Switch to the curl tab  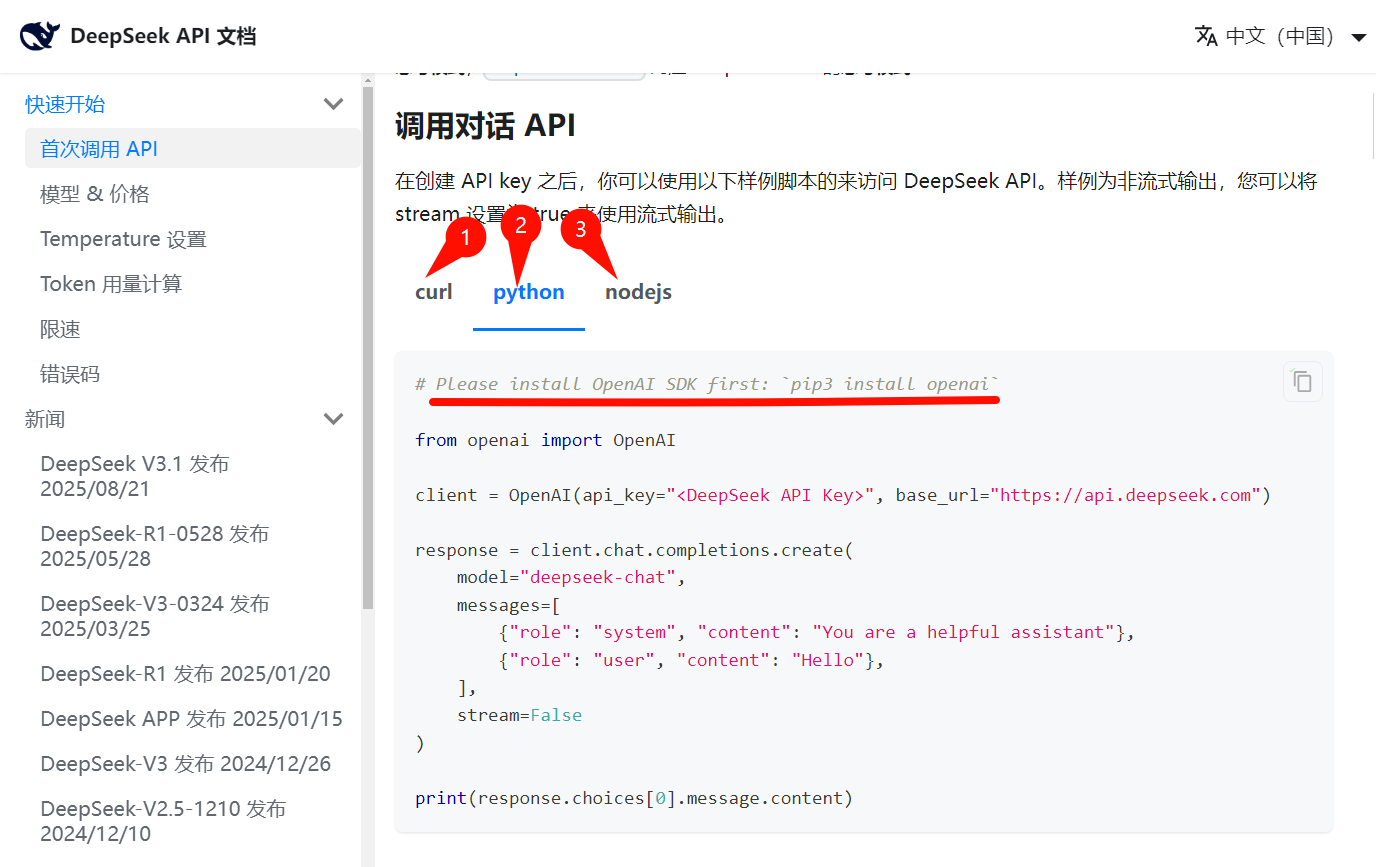pos(434,292)
